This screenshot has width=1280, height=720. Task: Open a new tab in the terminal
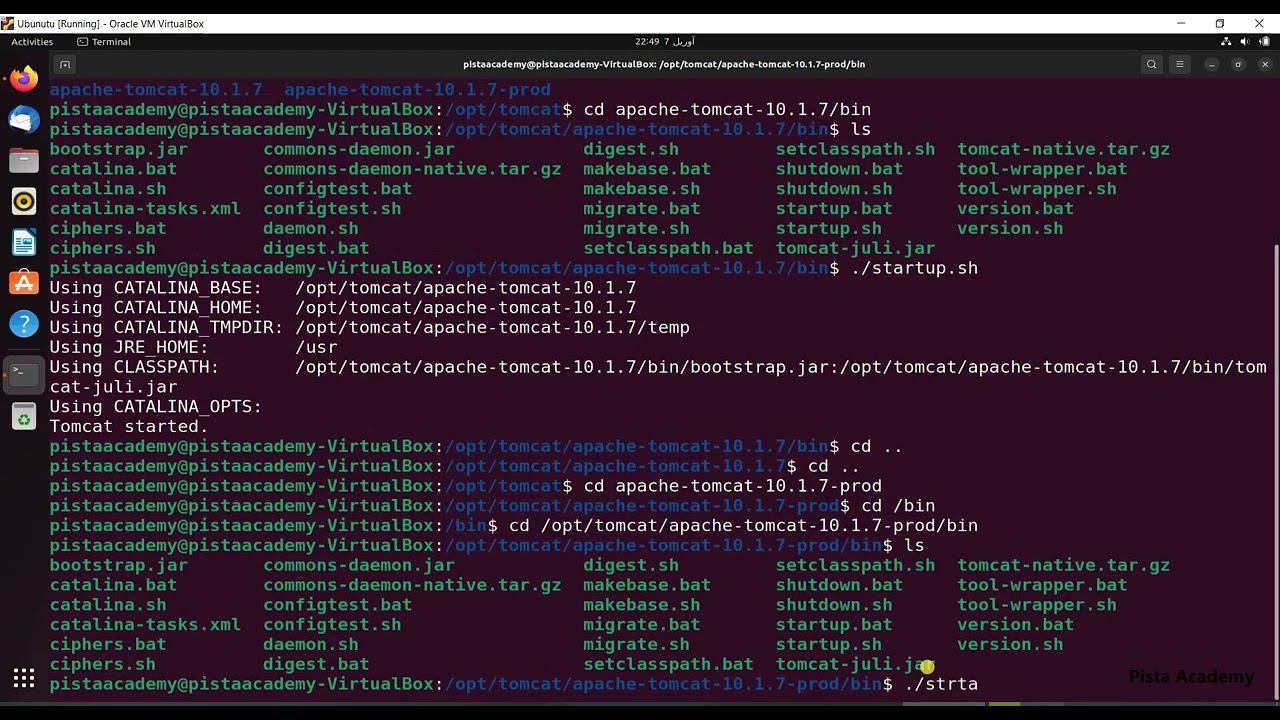click(65, 64)
